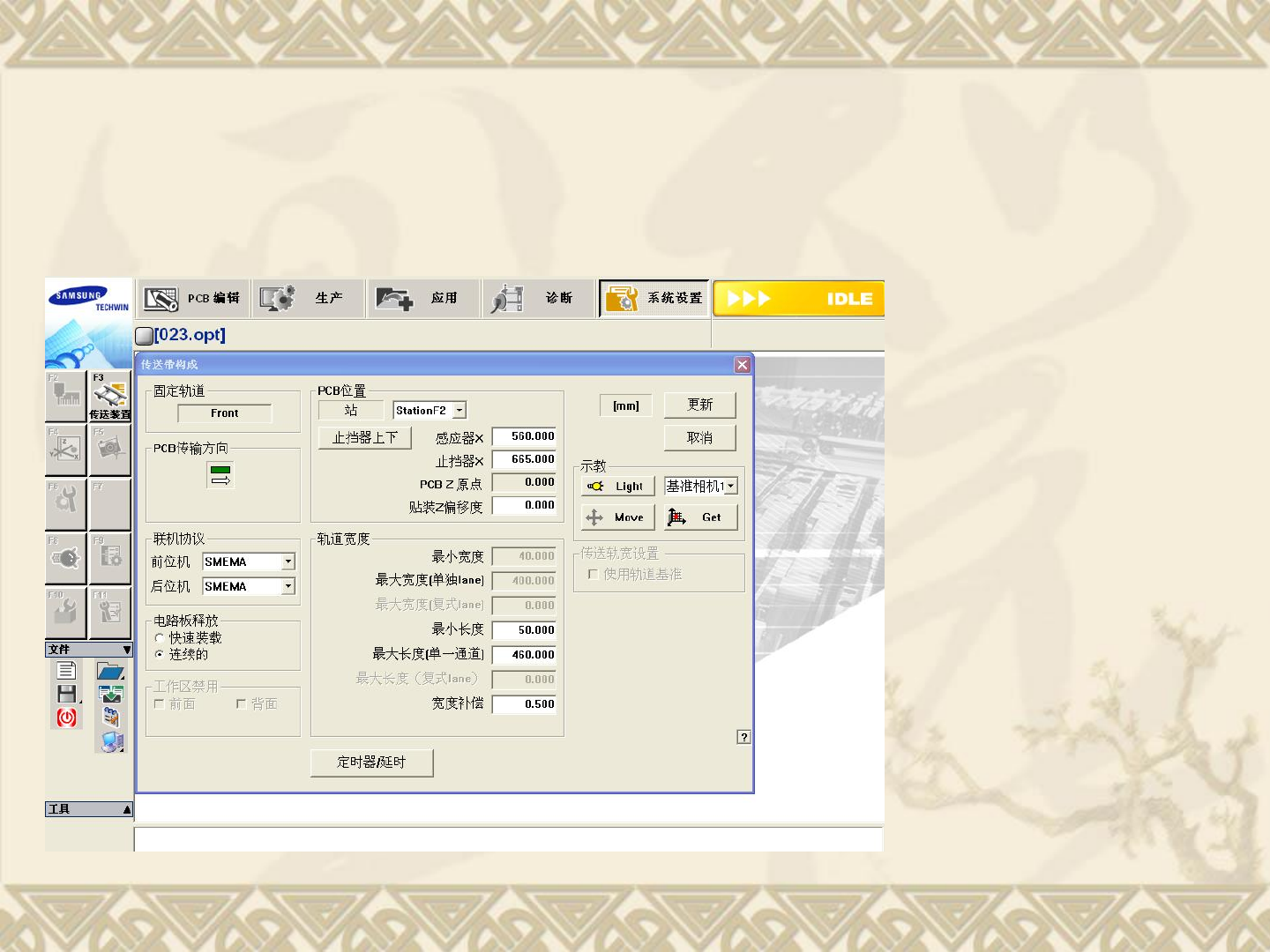Click the green download-arrow icon in the 文件 panel
Image resolution: width=1270 pixels, height=952 pixels.
(x=110, y=694)
